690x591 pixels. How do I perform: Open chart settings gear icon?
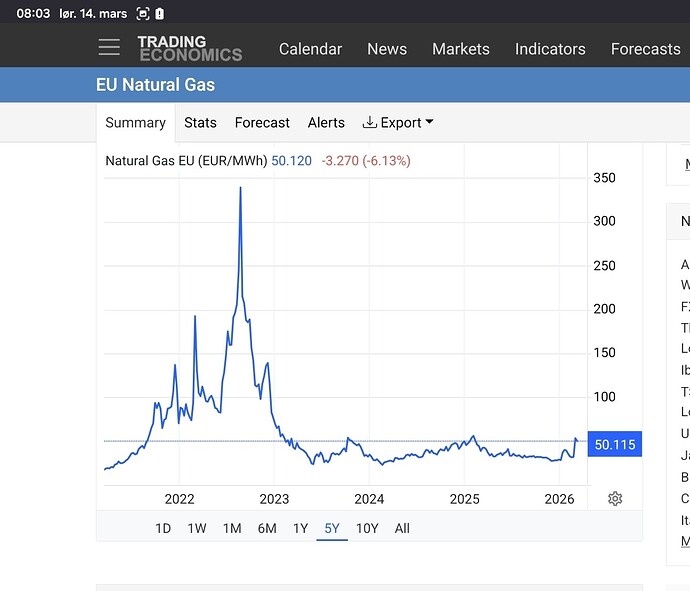pyautogui.click(x=615, y=499)
